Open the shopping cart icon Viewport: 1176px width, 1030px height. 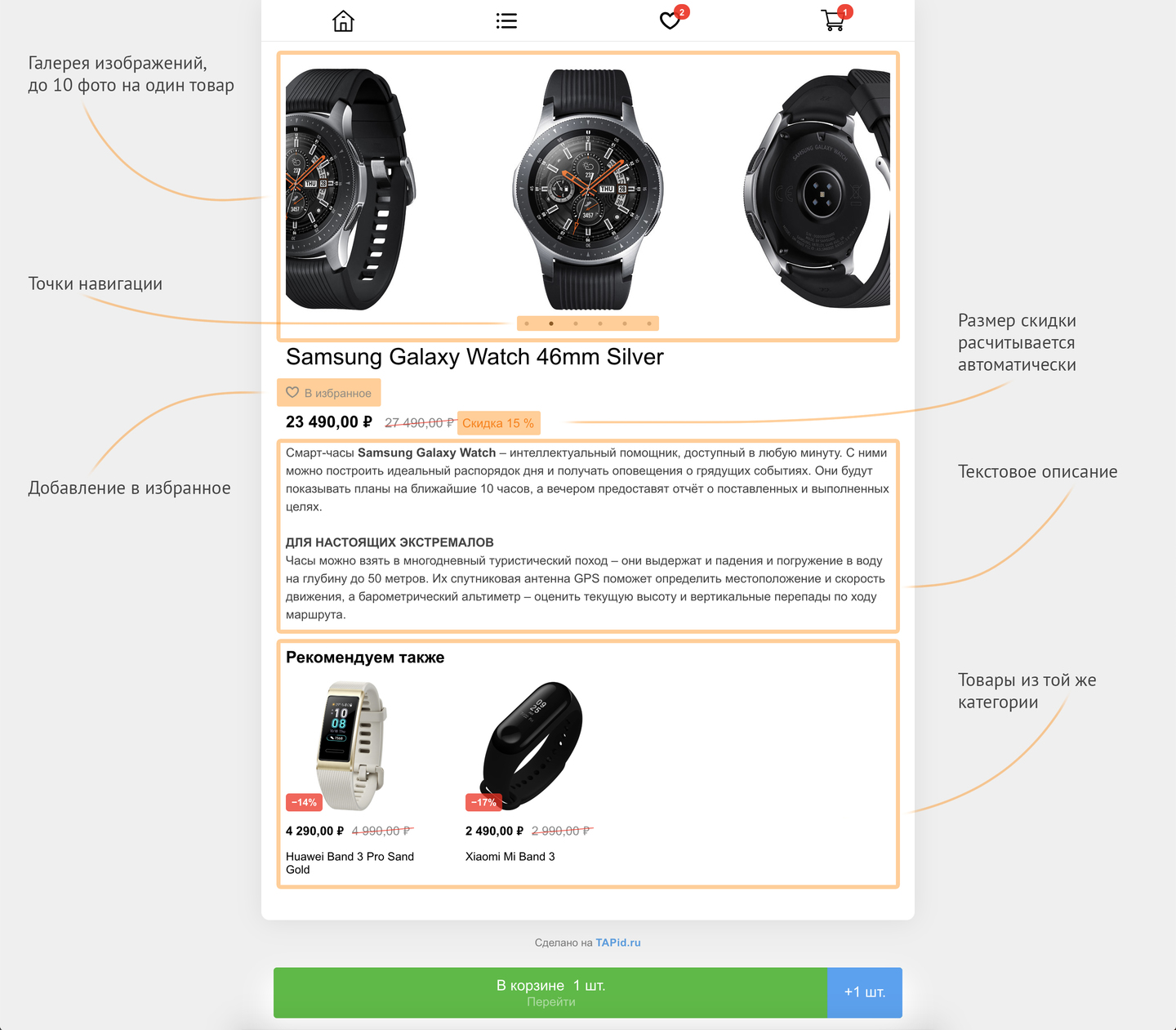pos(835,19)
